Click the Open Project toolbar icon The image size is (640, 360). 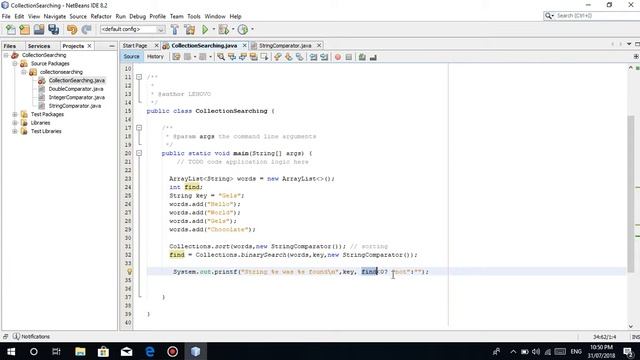[39, 29]
